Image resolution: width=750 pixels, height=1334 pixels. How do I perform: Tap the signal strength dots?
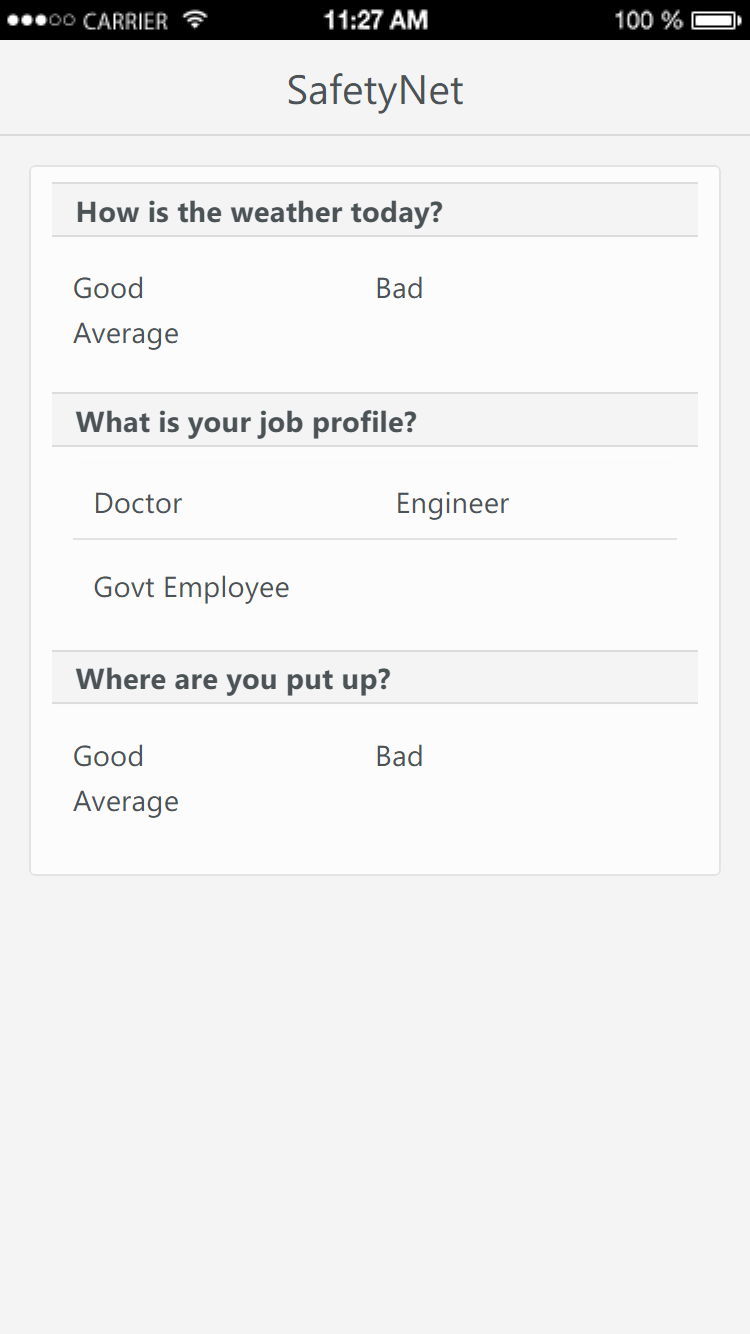click(40, 20)
